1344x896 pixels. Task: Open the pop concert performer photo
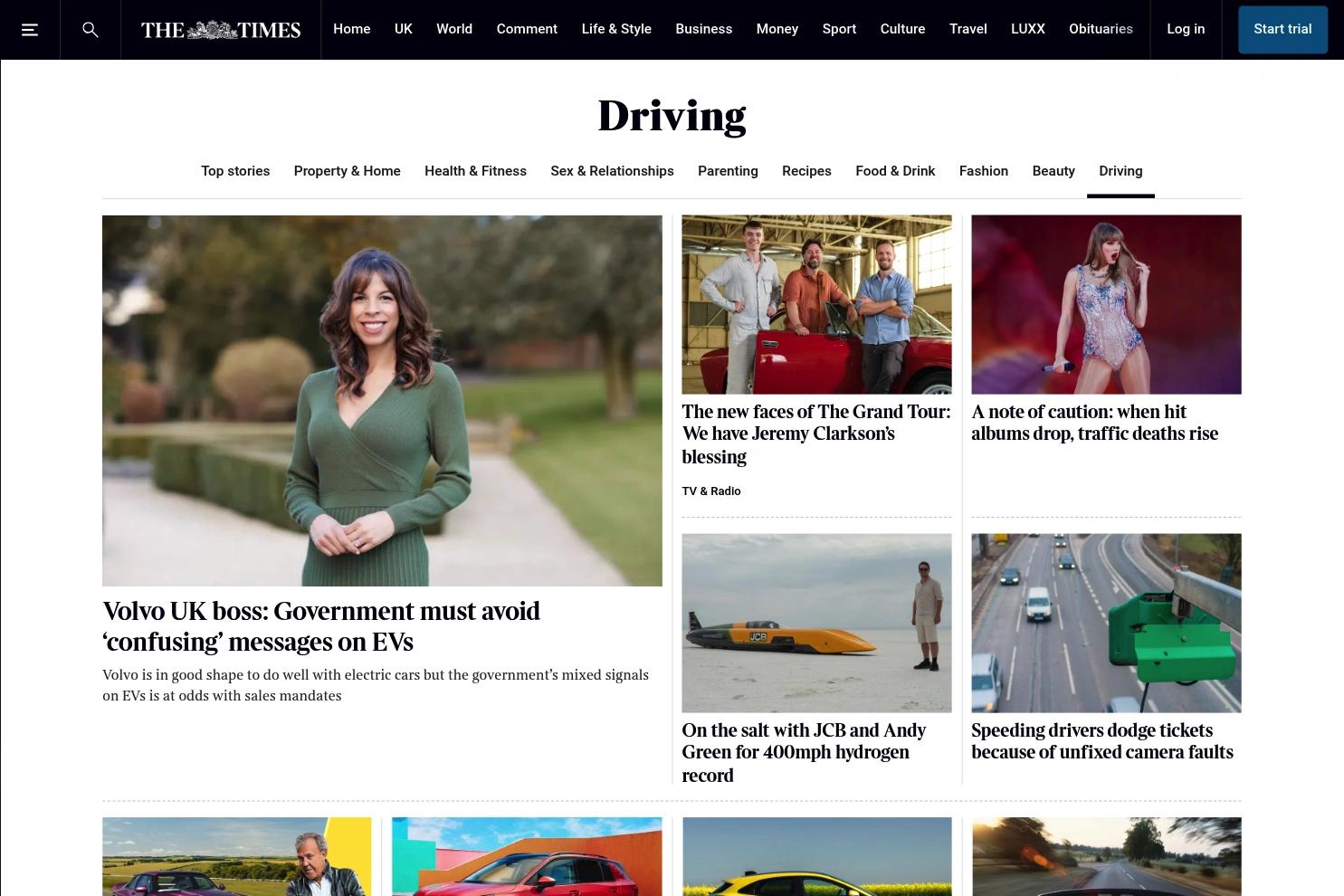click(1106, 304)
